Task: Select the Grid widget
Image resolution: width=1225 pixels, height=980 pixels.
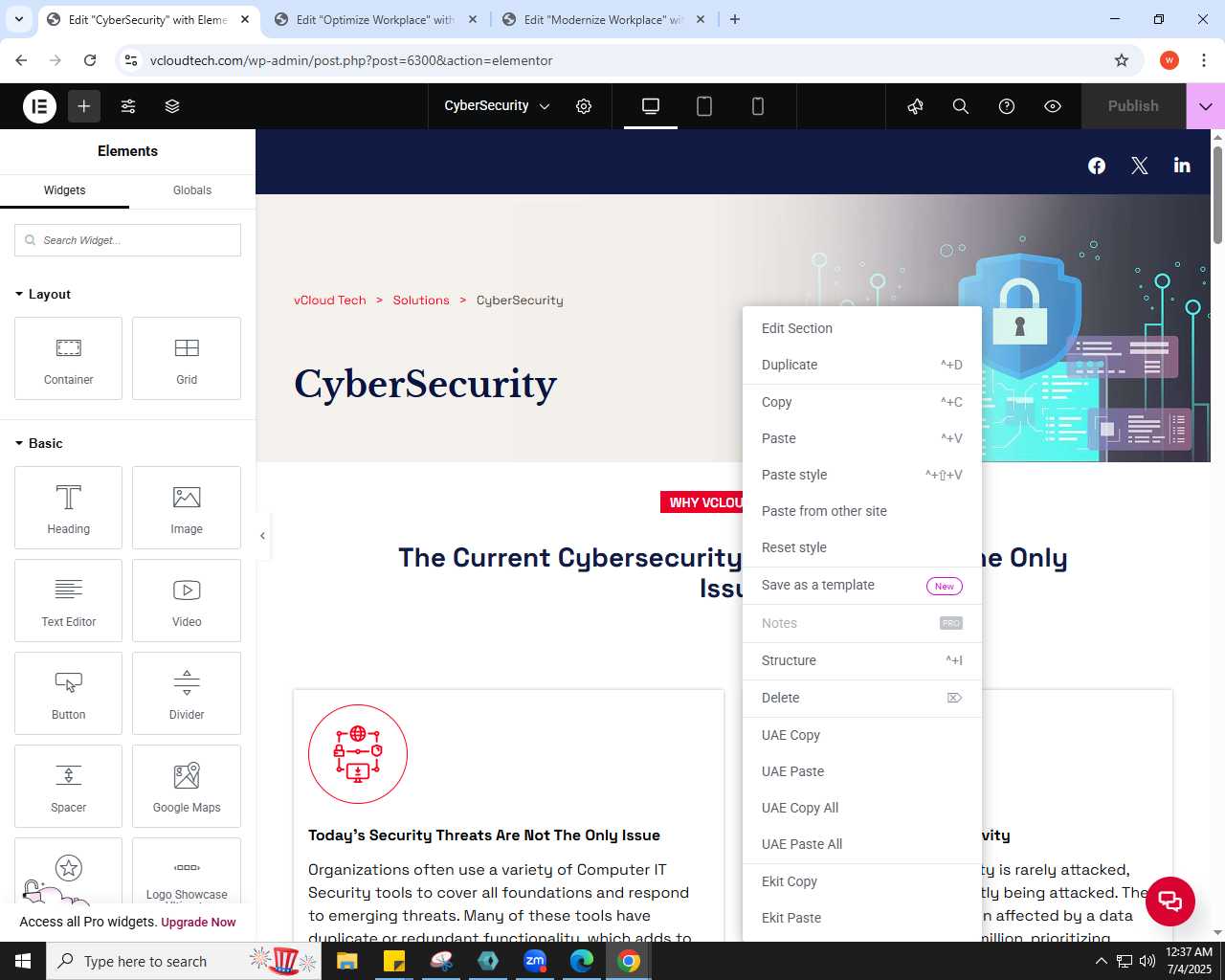Action: coord(187,358)
